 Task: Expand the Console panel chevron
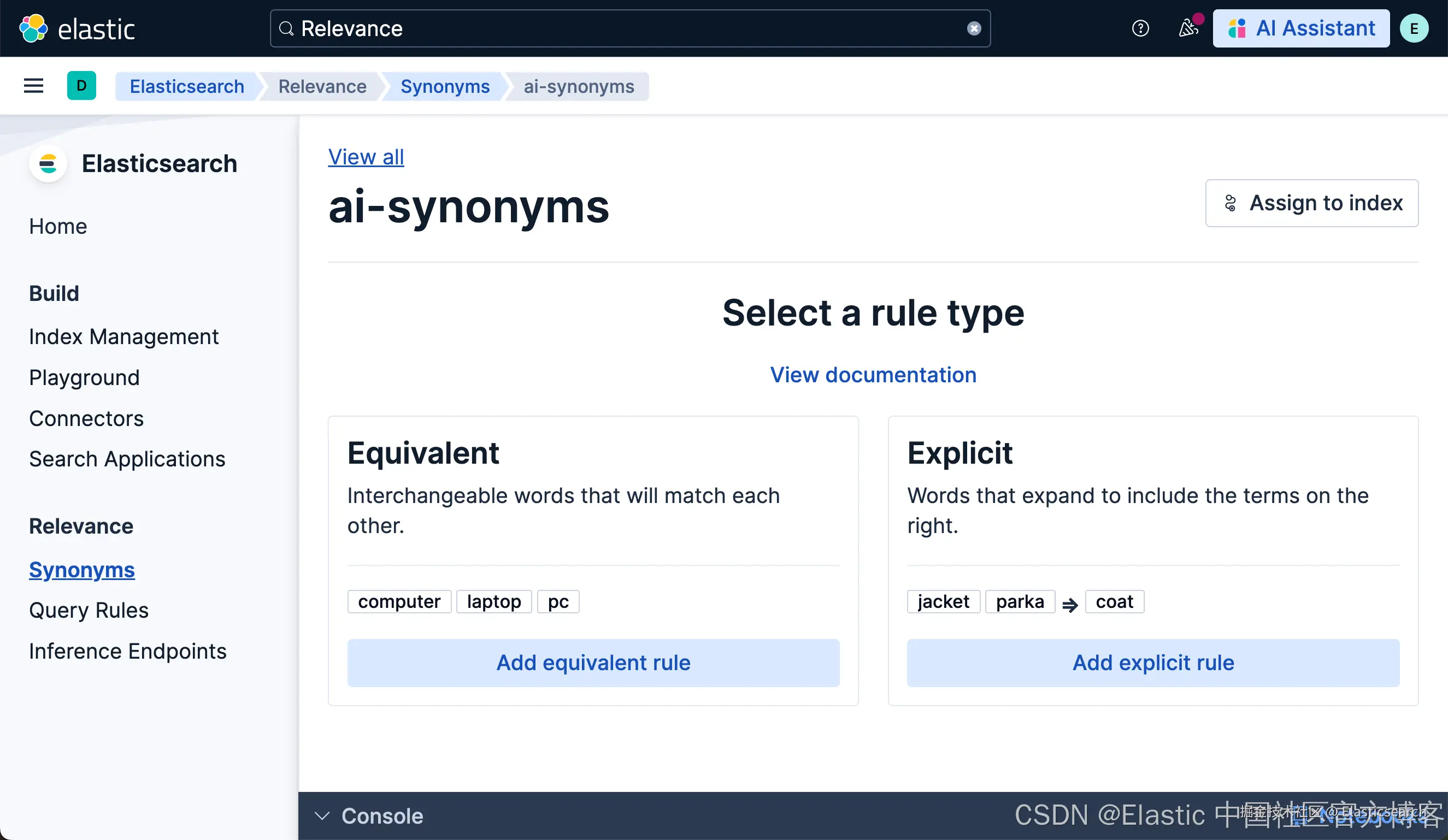coord(322,816)
